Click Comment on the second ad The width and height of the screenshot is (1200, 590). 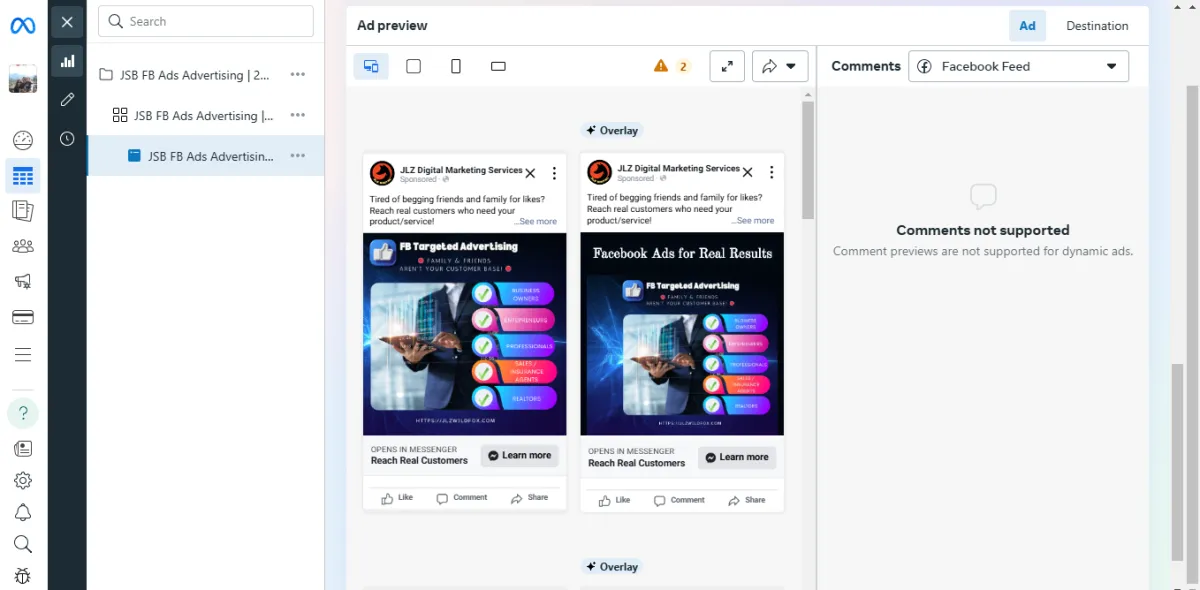point(680,500)
